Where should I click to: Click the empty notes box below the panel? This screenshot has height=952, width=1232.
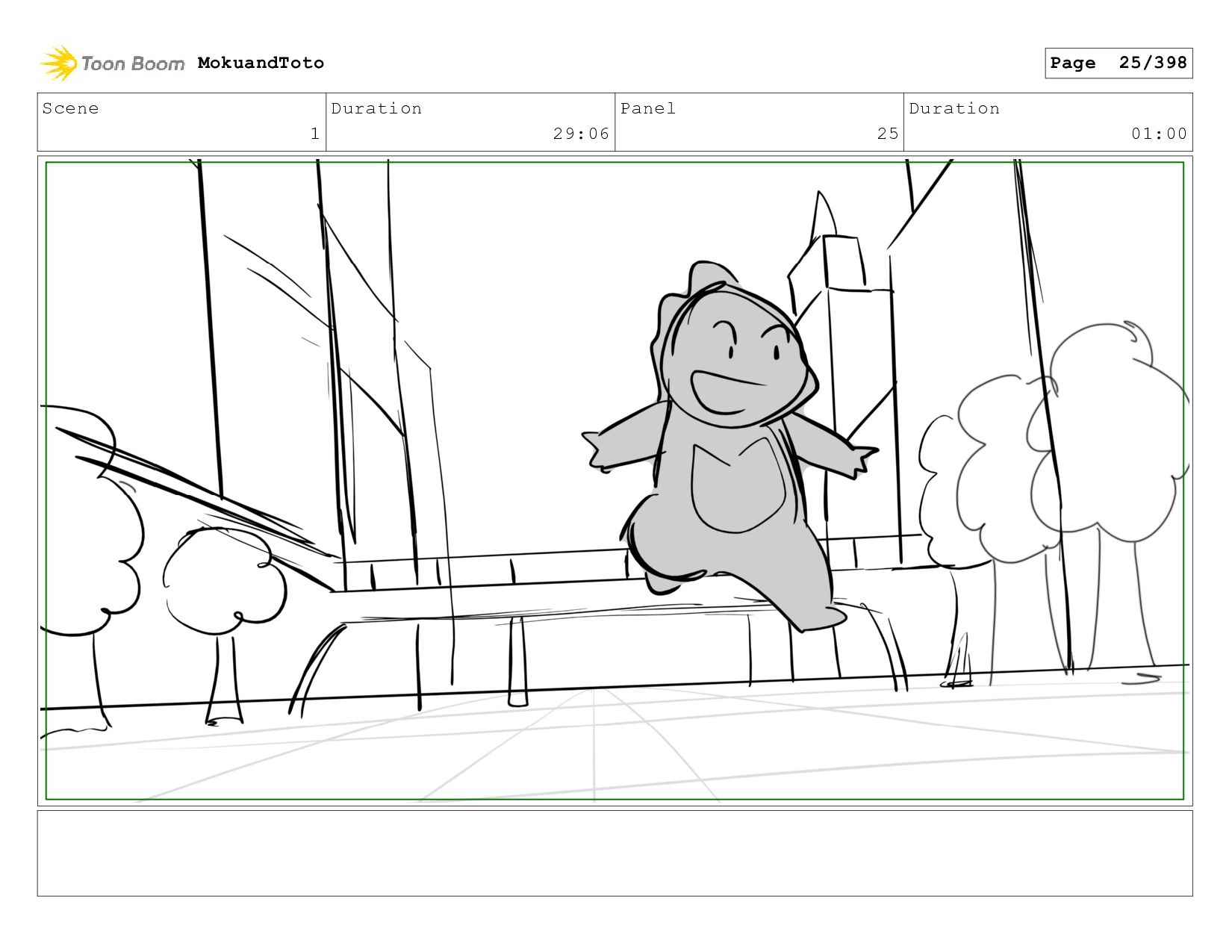pos(615,853)
